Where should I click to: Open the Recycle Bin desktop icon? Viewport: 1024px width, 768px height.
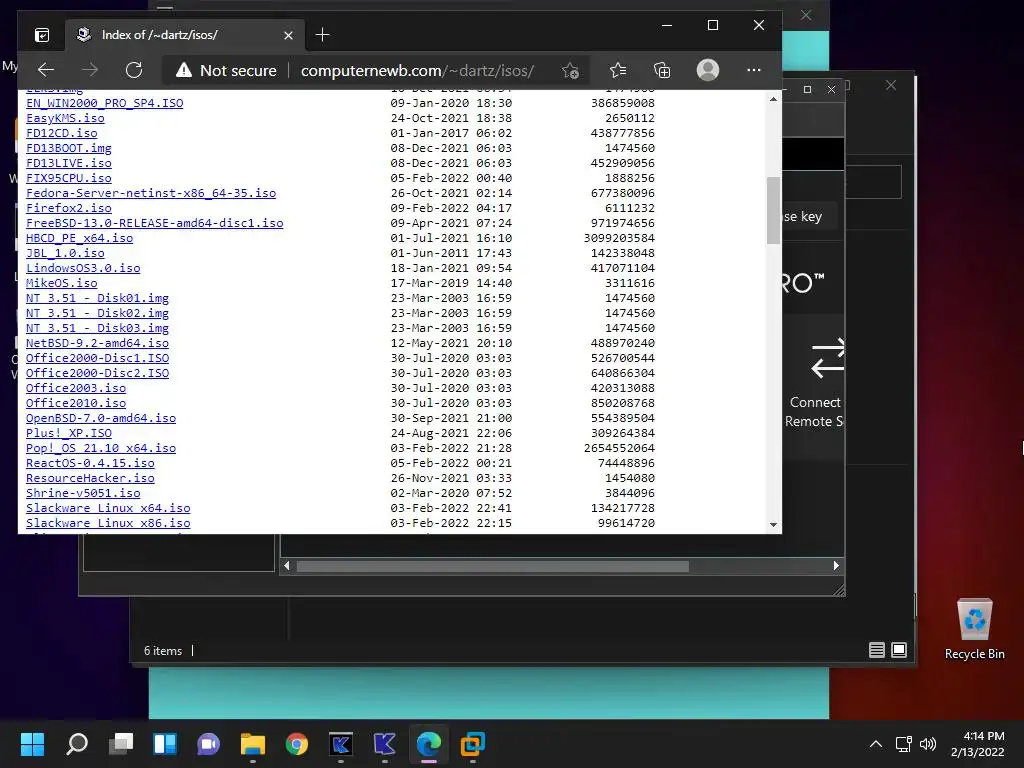[974, 630]
